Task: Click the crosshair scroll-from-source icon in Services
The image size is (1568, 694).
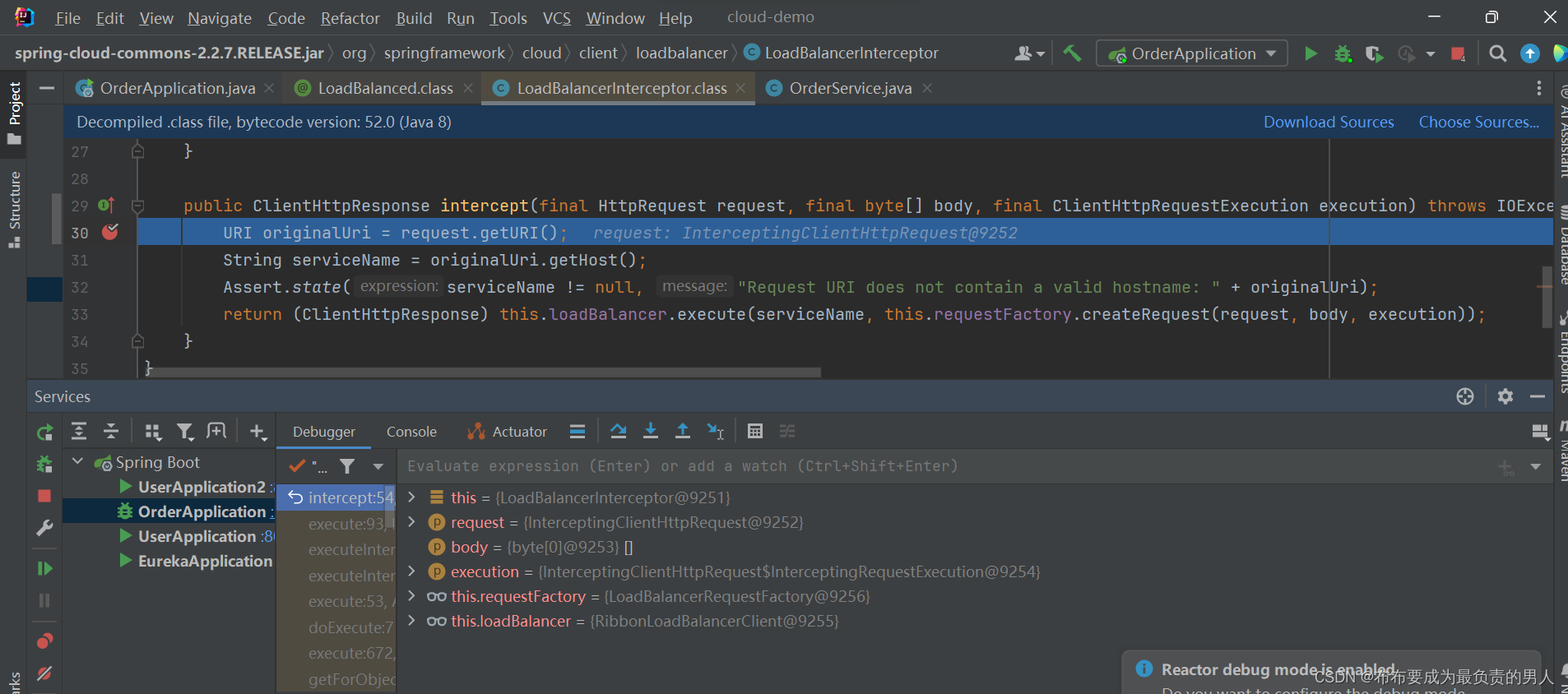Action: coord(1465,396)
